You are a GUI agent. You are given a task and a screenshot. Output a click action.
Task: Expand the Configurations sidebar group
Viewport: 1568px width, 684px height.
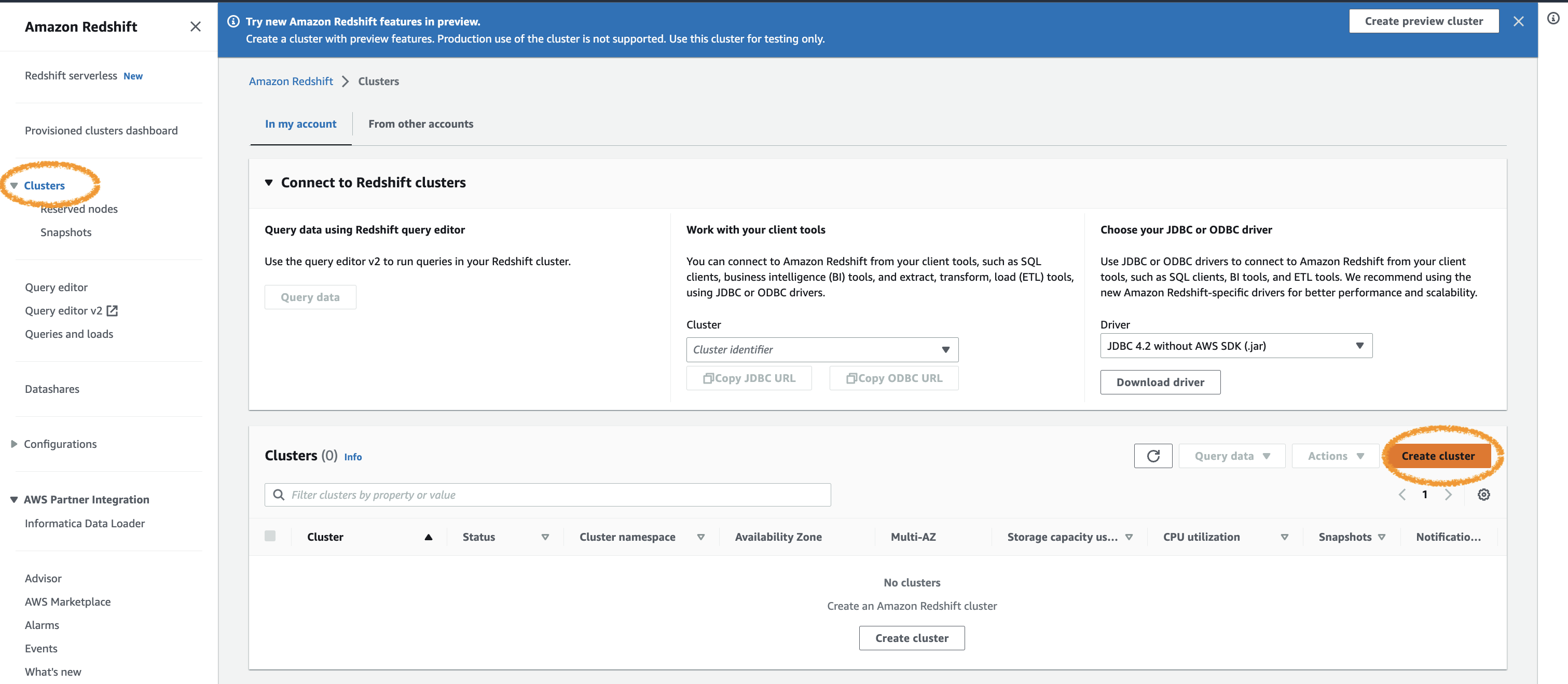tap(14, 444)
